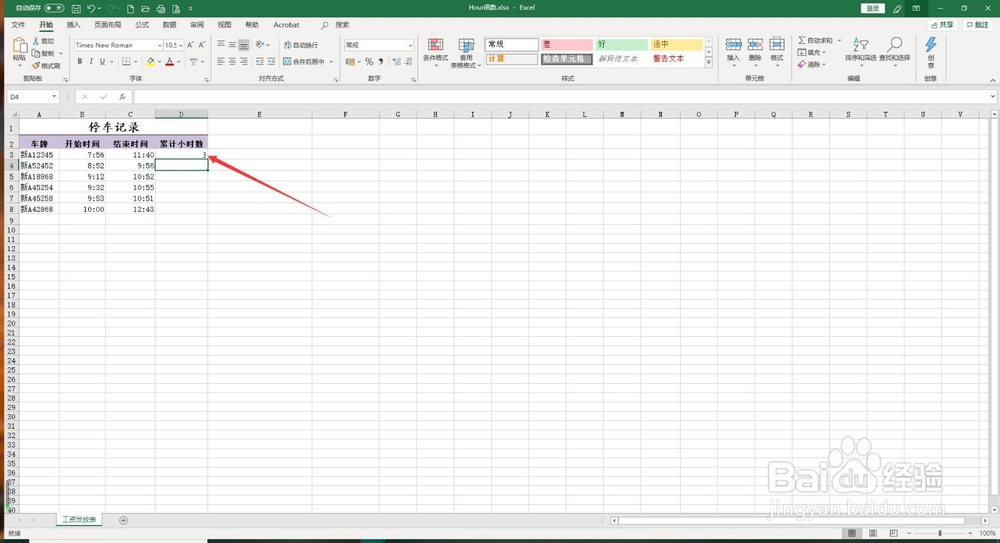Click the Save icon in the title bar
1000x543 pixels.
77,8
